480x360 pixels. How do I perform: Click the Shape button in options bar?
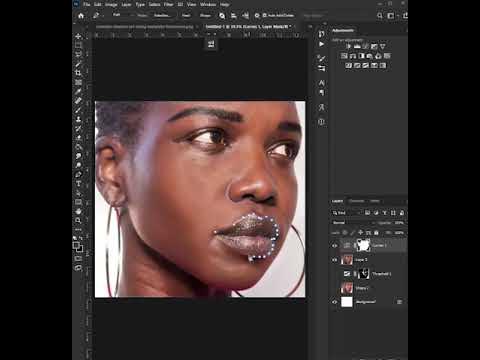205,15
